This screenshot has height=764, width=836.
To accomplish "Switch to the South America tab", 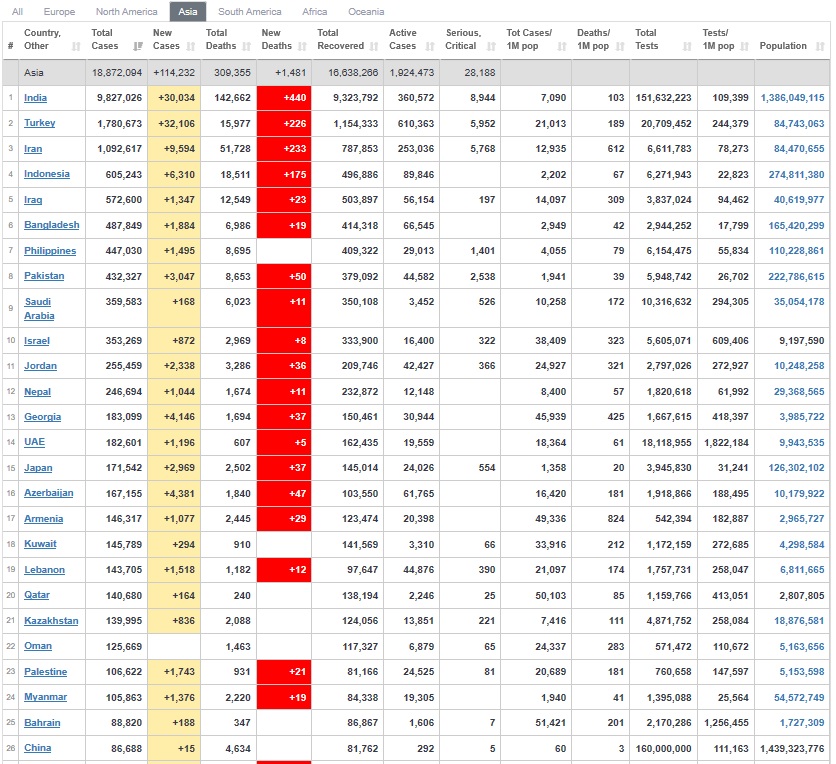I will [250, 12].
